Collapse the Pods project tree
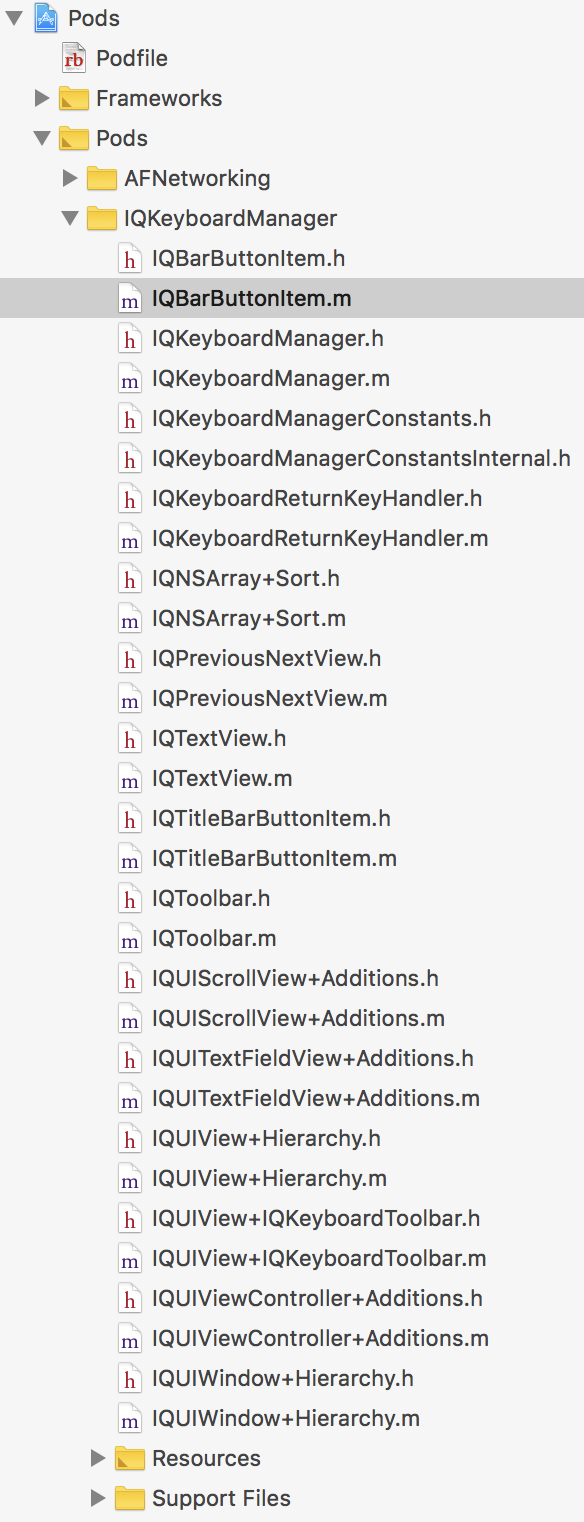Screen dimensions: 584x1522 pyautogui.click(x=13, y=18)
